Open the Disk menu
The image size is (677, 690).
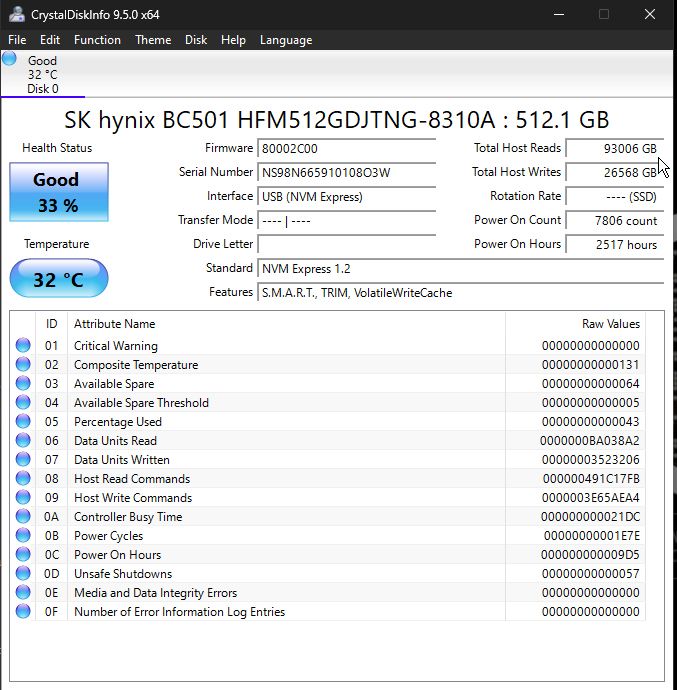point(196,40)
